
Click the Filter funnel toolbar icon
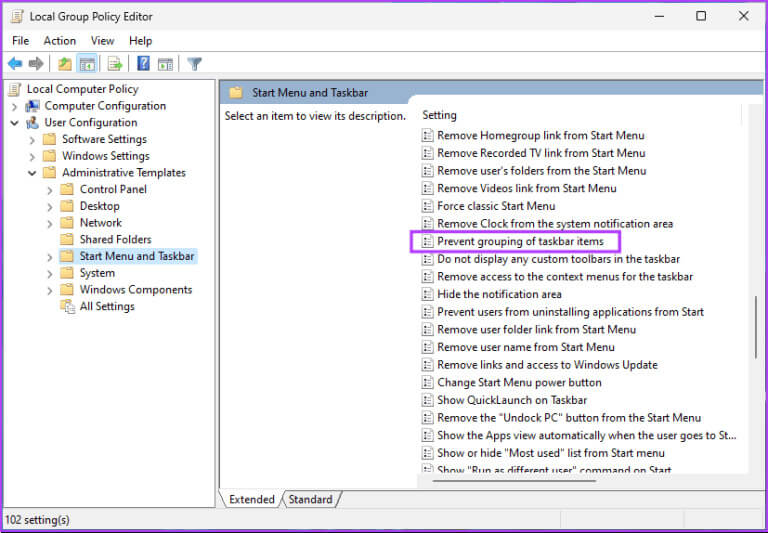coord(194,64)
